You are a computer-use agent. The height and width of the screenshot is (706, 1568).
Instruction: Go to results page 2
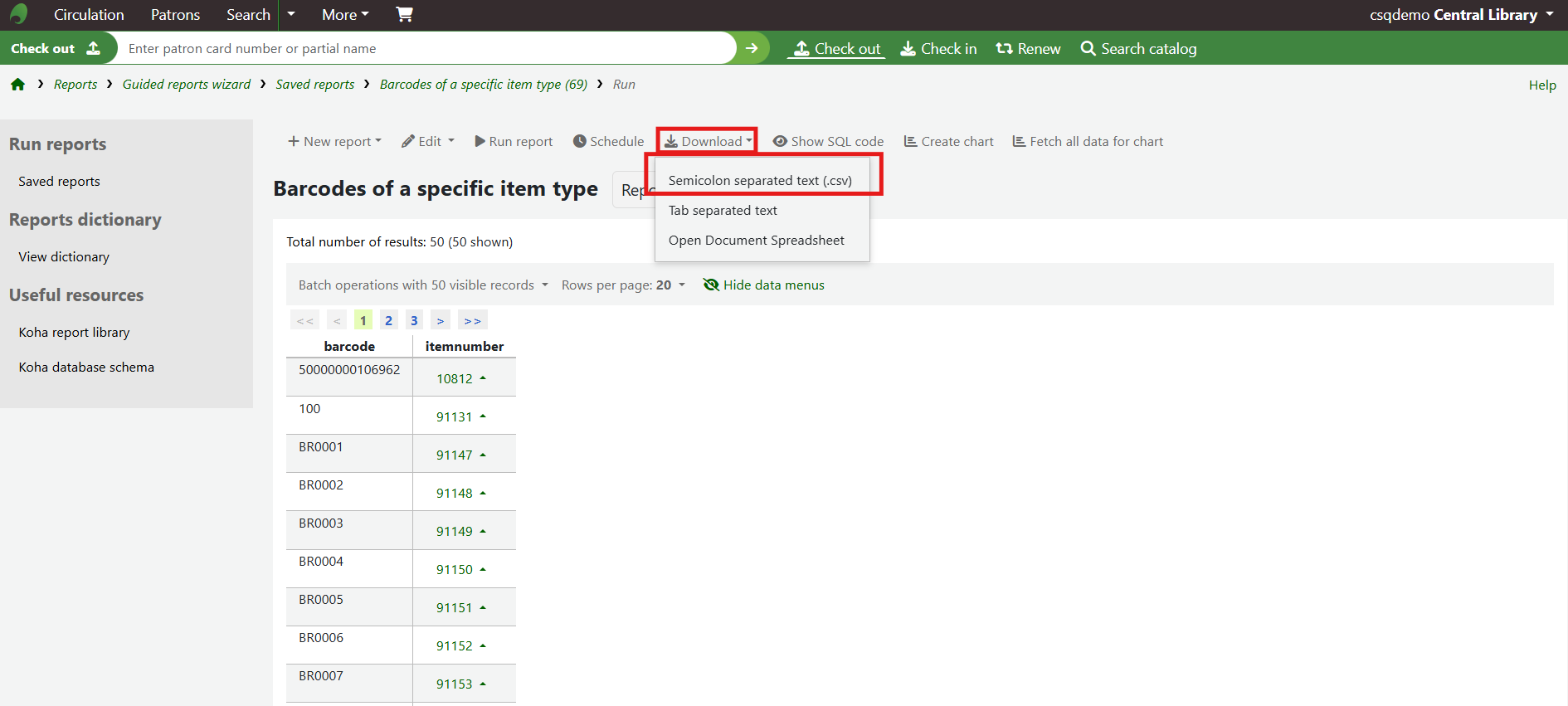(388, 321)
